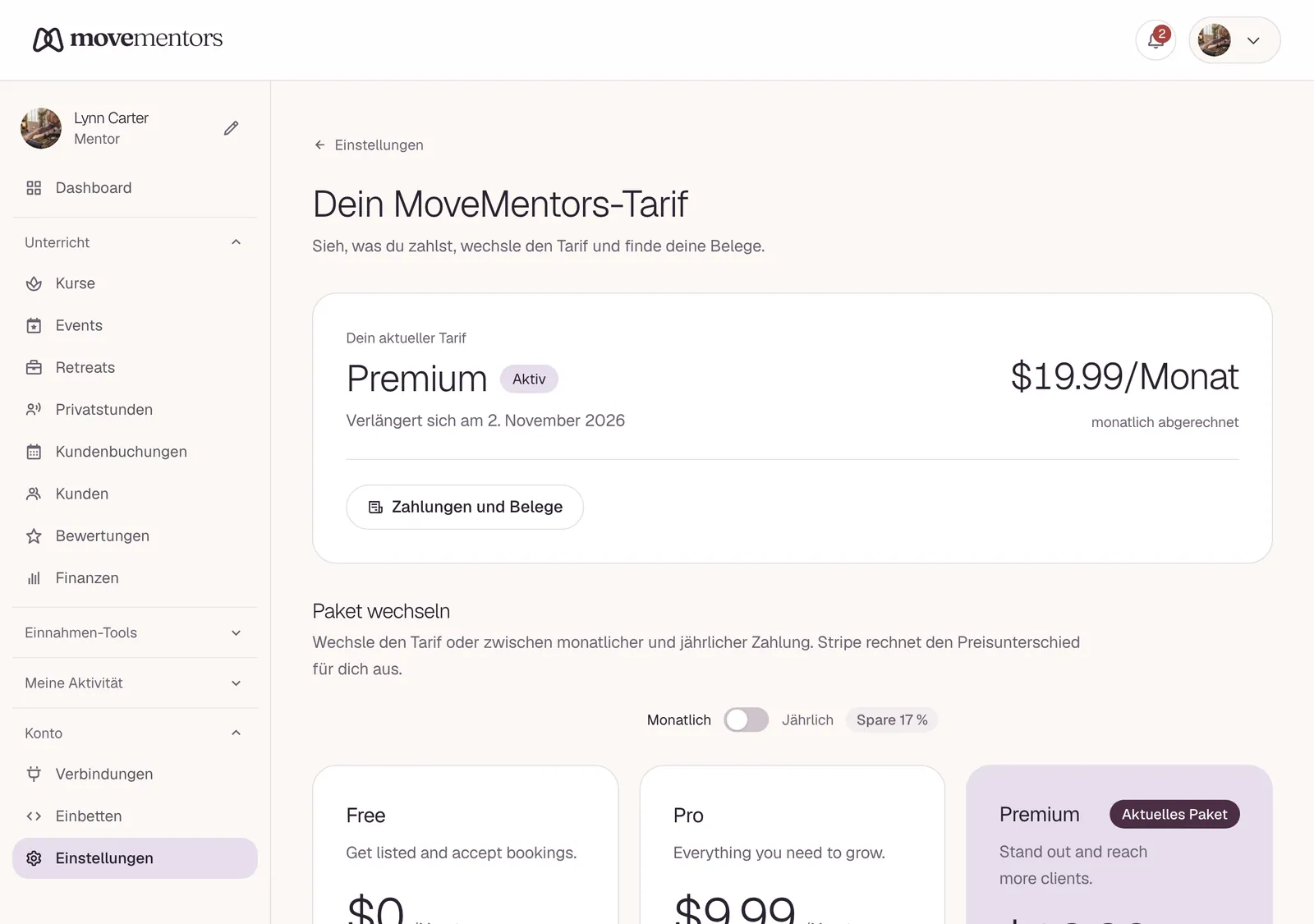Select the Pro plan card title
Image resolution: width=1314 pixels, height=924 pixels.
coord(688,816)
